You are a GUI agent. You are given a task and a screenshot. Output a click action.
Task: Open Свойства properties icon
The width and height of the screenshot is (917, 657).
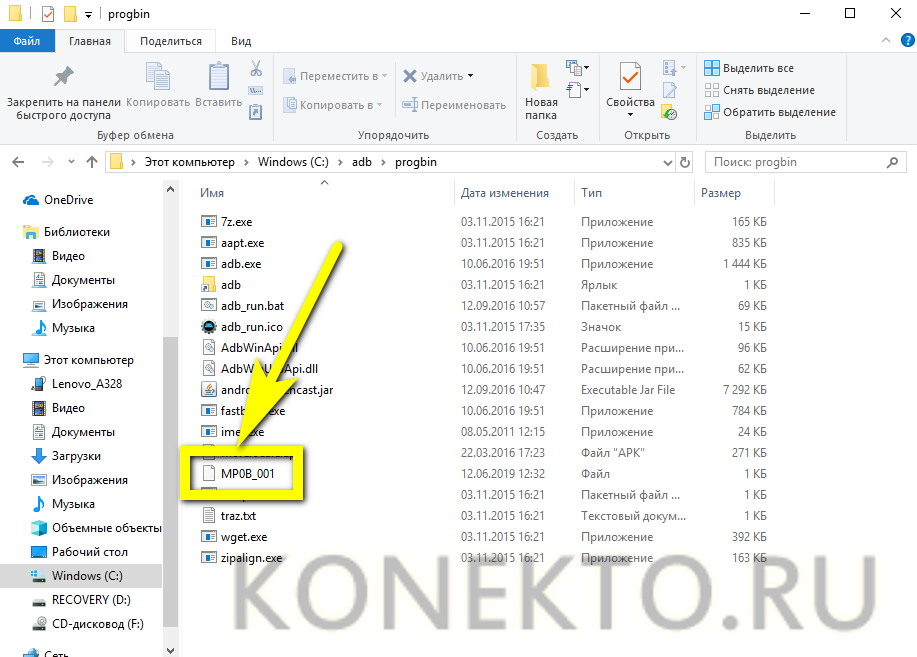click(630, 86)
